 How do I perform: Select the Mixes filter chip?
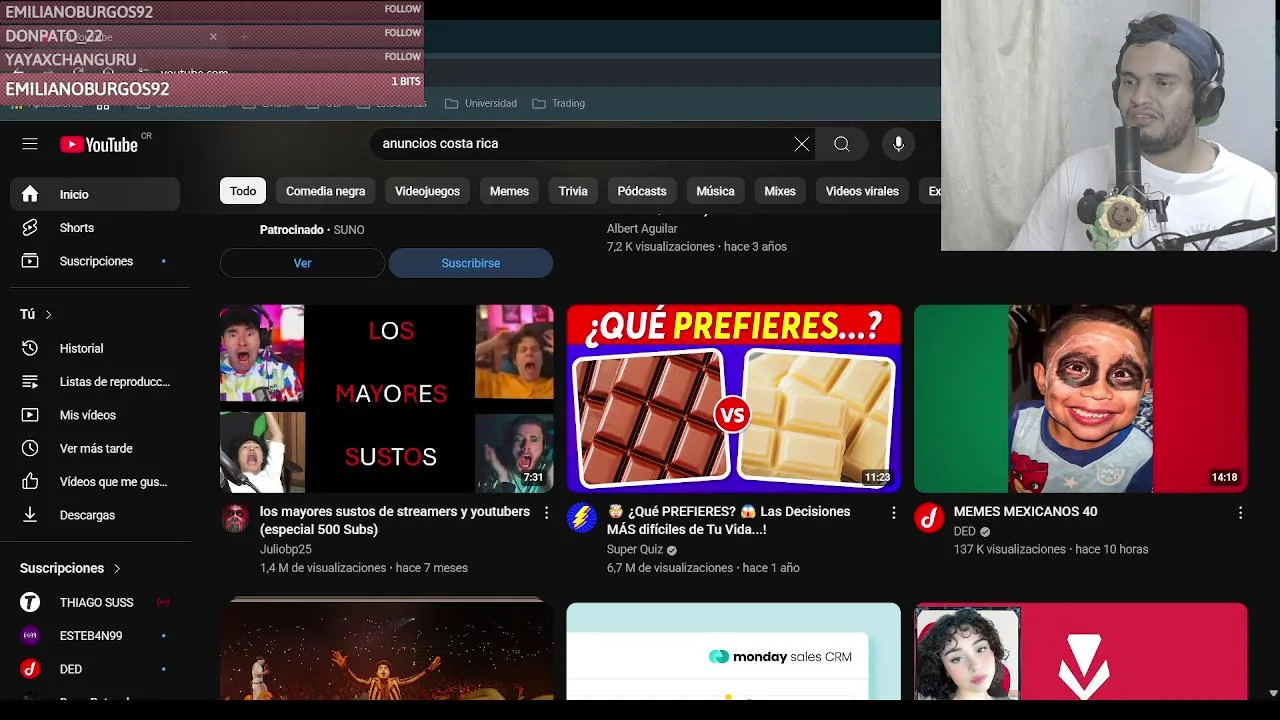(x=780, y=191)
